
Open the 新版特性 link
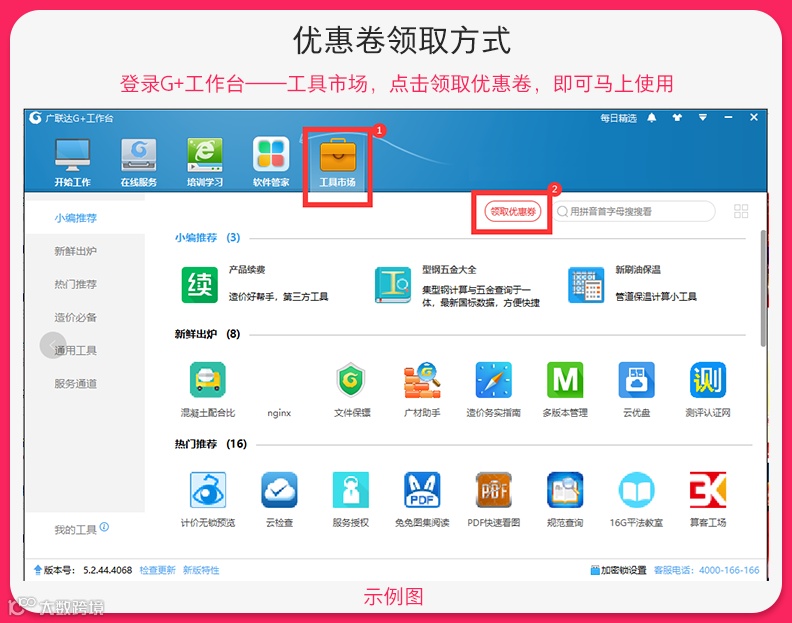201,570
